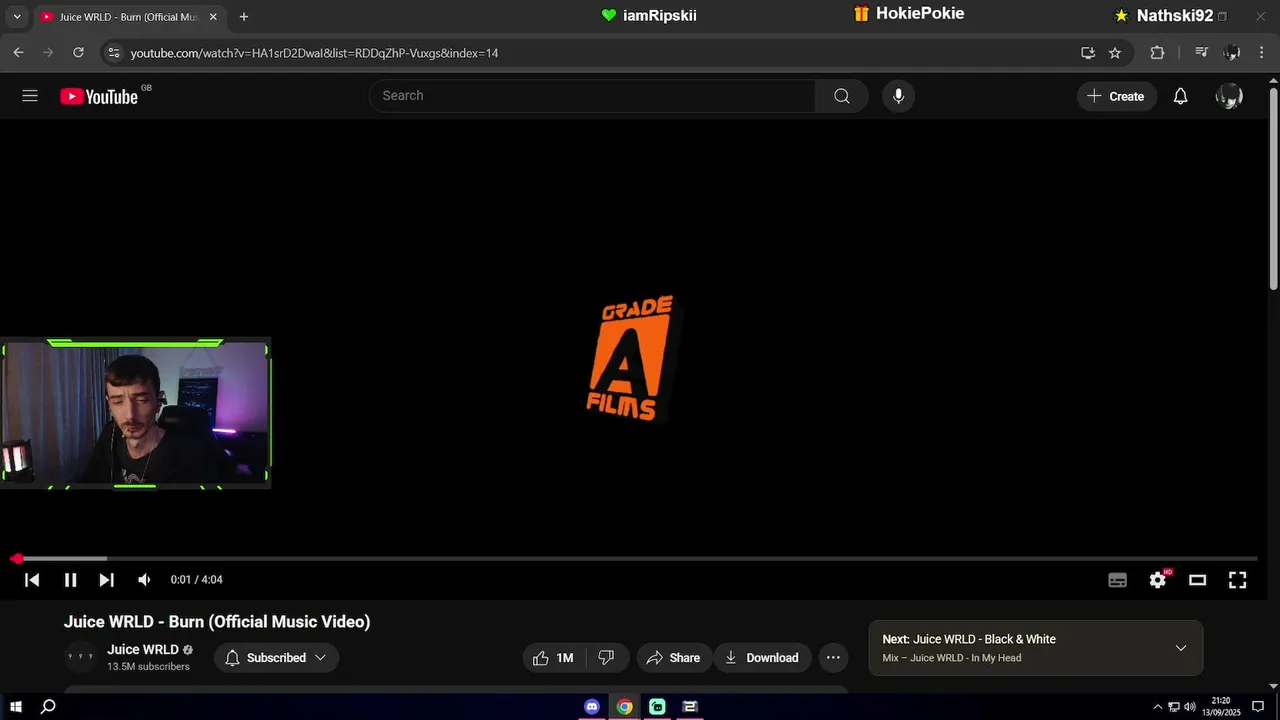Bookmark this page with the star
1280x720 pixels.
[1115, 53]
